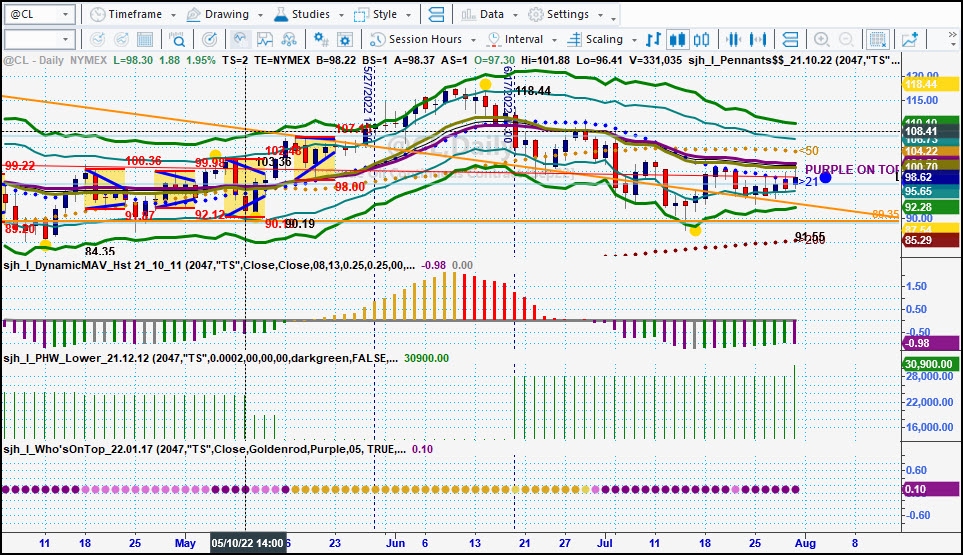Decrease bar spacing with the compress icon
This screenshot has height=555, width=963.
(x=733, y=39)
